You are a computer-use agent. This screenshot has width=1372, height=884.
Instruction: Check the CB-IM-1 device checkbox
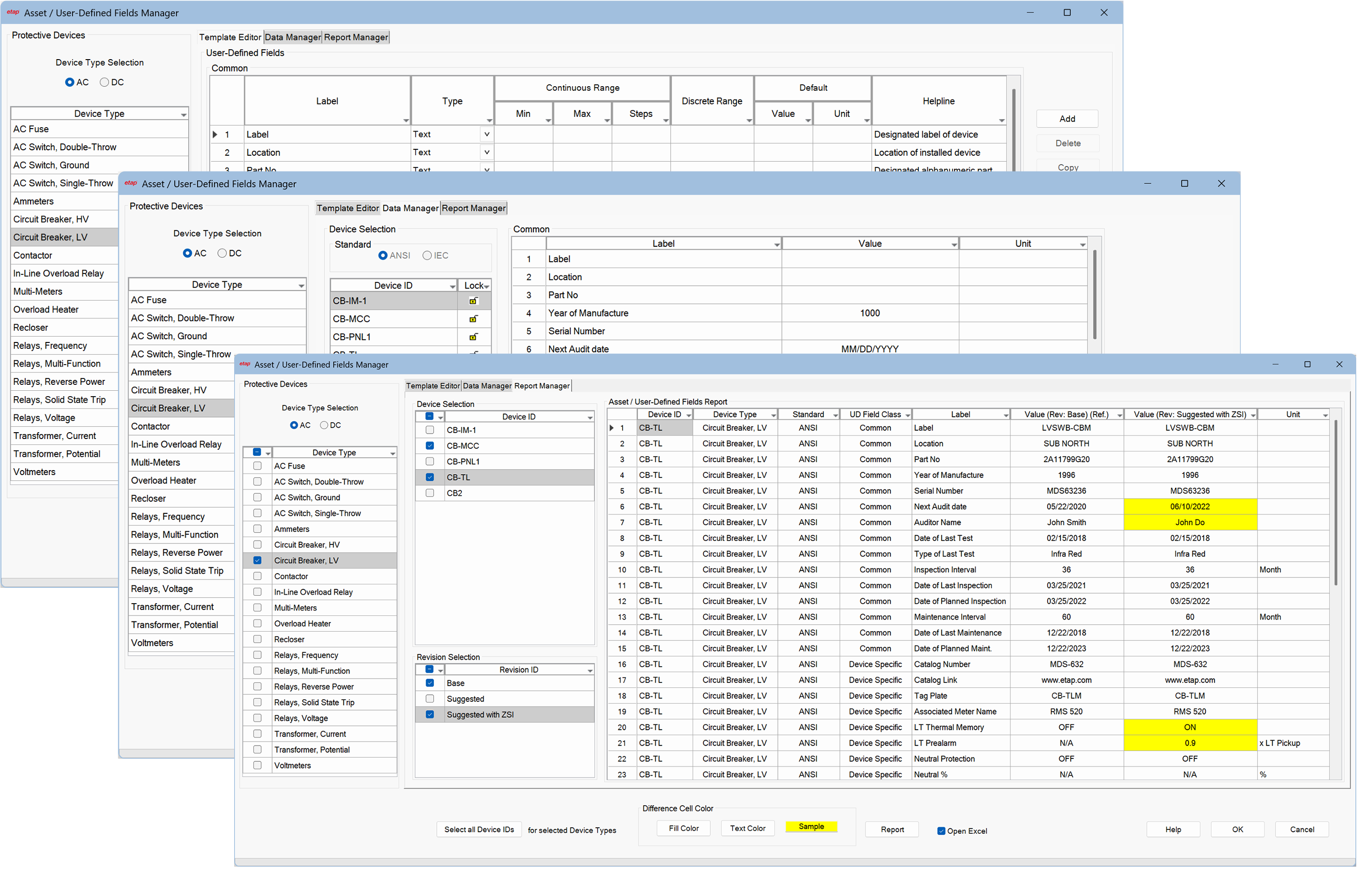429,430
